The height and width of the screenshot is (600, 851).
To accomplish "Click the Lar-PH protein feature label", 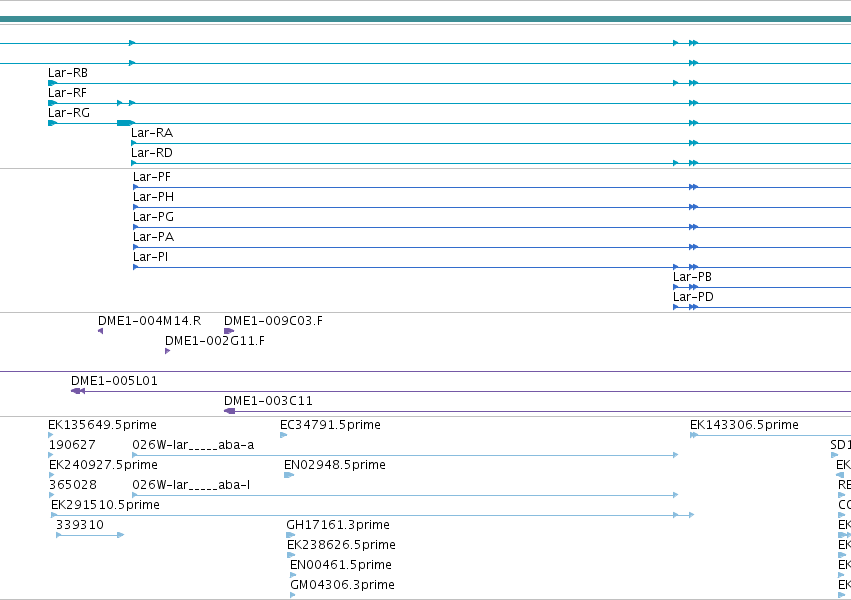I will click(x=154, y=197).
